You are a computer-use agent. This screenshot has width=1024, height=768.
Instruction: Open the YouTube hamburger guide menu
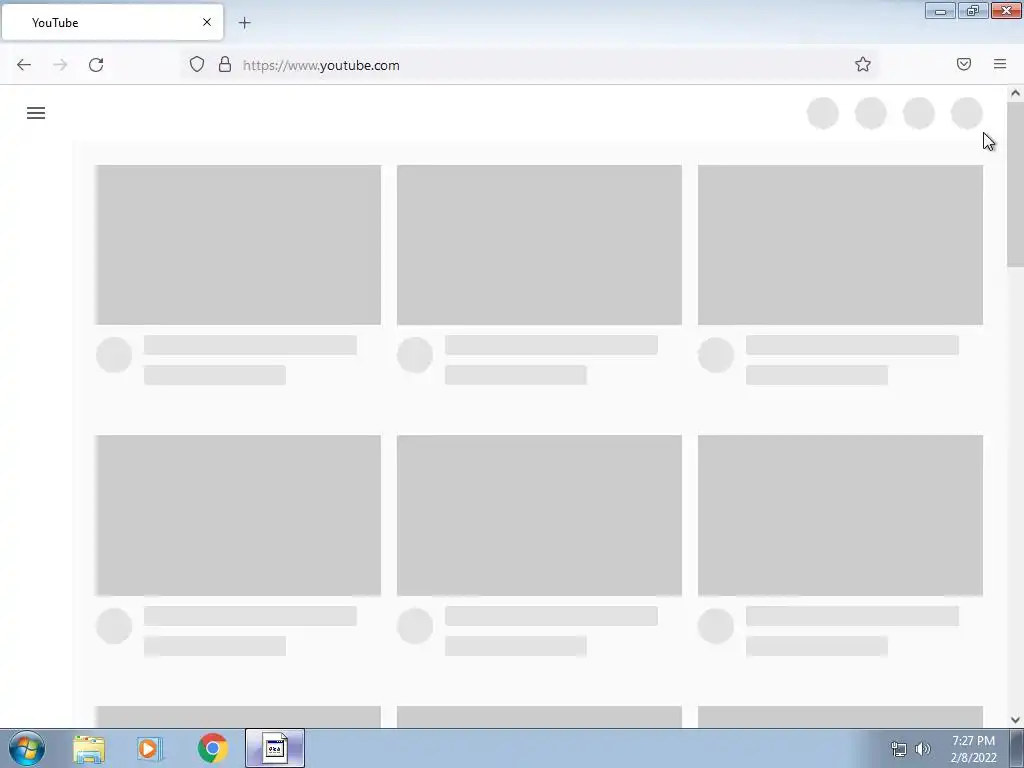point(36,113)
